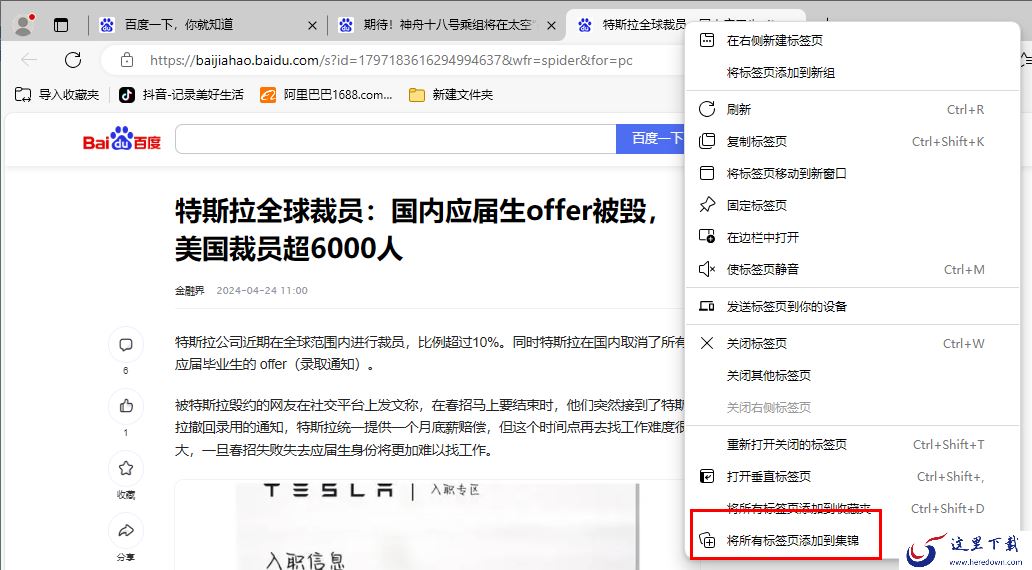Screen dimensions: 1032x570
Task: Switch to the 百度一下，你就知道 tab
Action: click(x=179, y=25)
